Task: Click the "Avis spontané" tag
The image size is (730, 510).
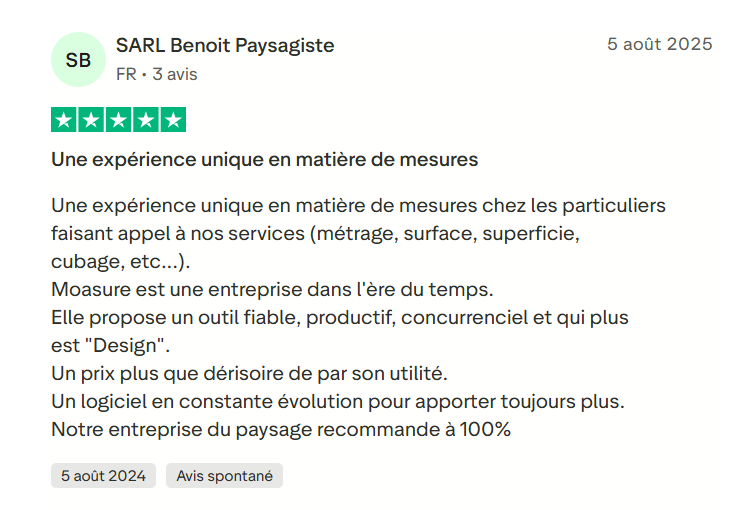Action: pyautogui.click(x=224, y=476)
